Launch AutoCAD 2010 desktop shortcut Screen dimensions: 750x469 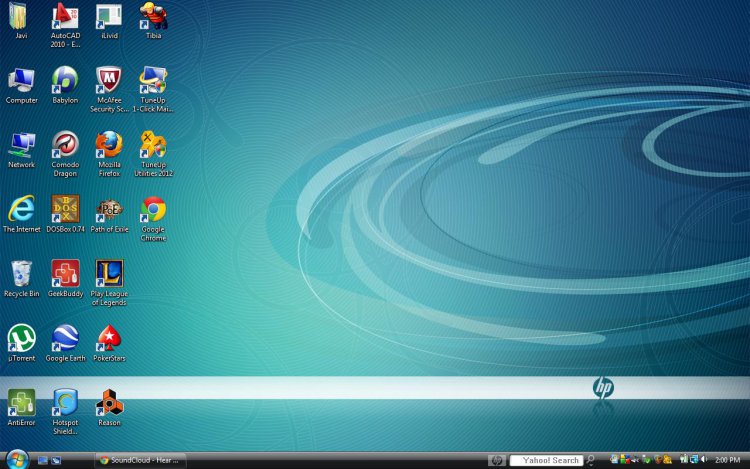[65, 25]
